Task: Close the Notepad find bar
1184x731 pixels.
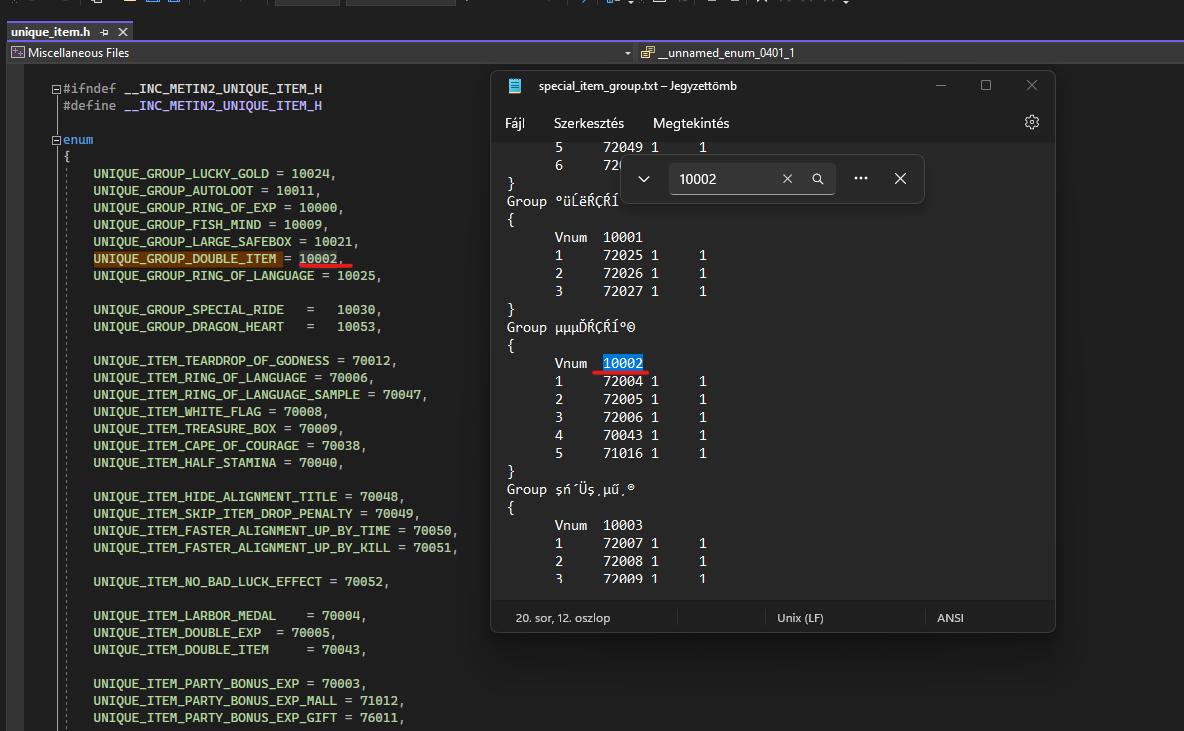Action: coord(900,179)
